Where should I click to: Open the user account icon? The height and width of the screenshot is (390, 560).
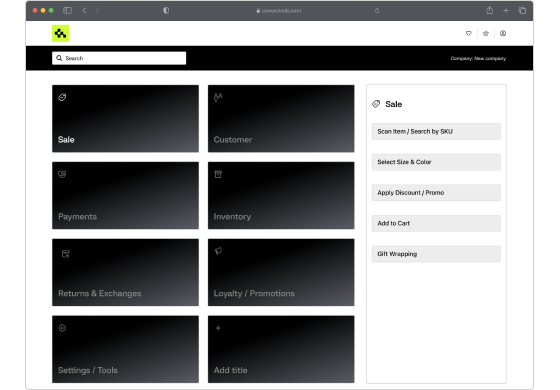point(503,34)
